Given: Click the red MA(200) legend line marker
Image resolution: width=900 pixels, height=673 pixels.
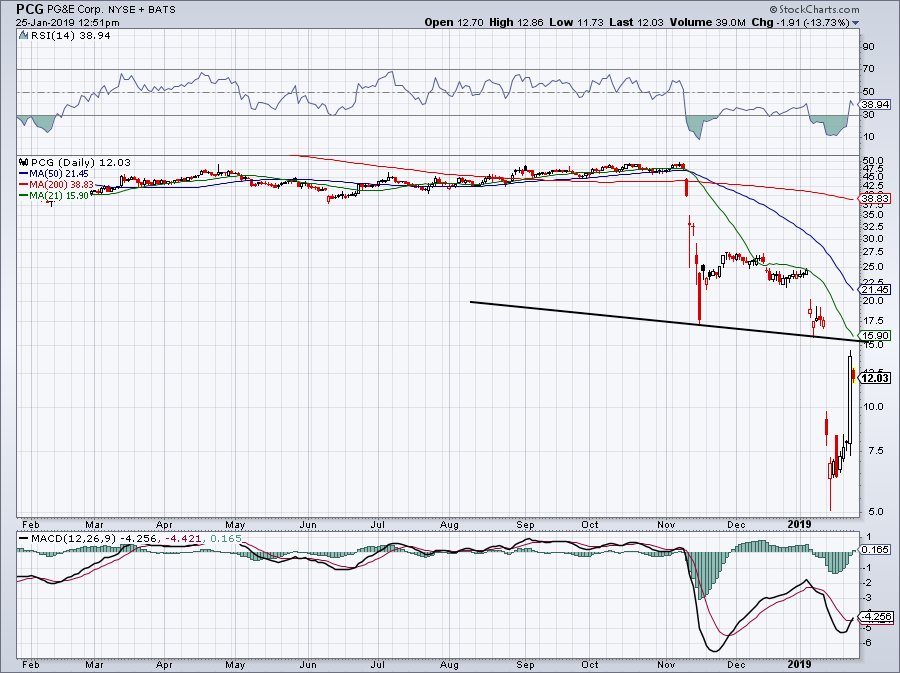Looking at the screenshot, I should (x=24, y=185).
